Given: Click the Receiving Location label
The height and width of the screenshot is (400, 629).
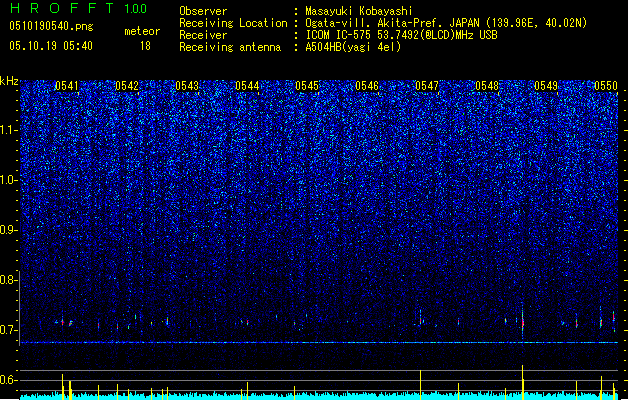Looking at the screenshot, I should click(x=233, y=23).
